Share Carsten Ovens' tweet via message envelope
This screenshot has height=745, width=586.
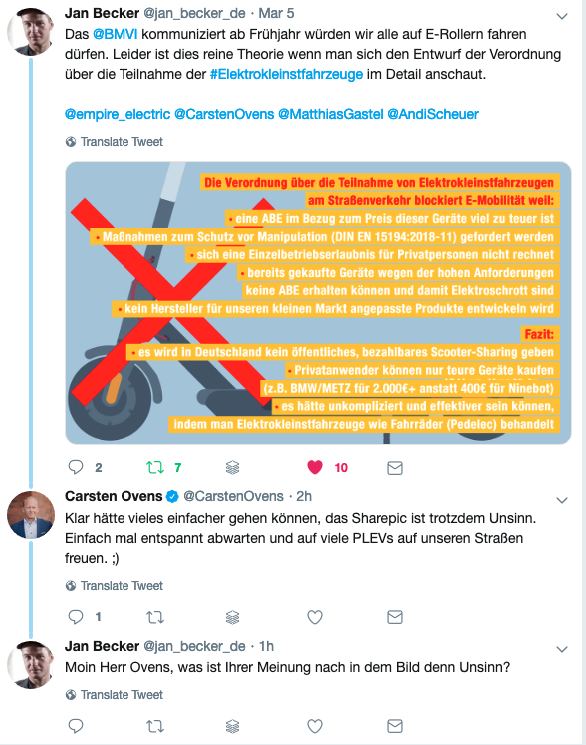[395, 617]
